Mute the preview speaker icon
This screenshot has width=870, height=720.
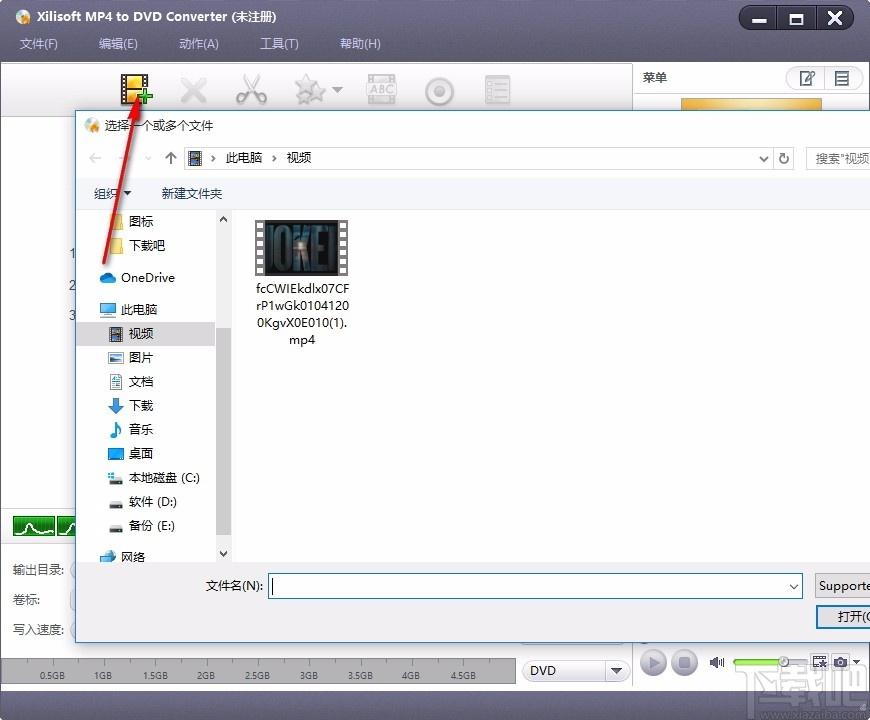coord(717,662)
